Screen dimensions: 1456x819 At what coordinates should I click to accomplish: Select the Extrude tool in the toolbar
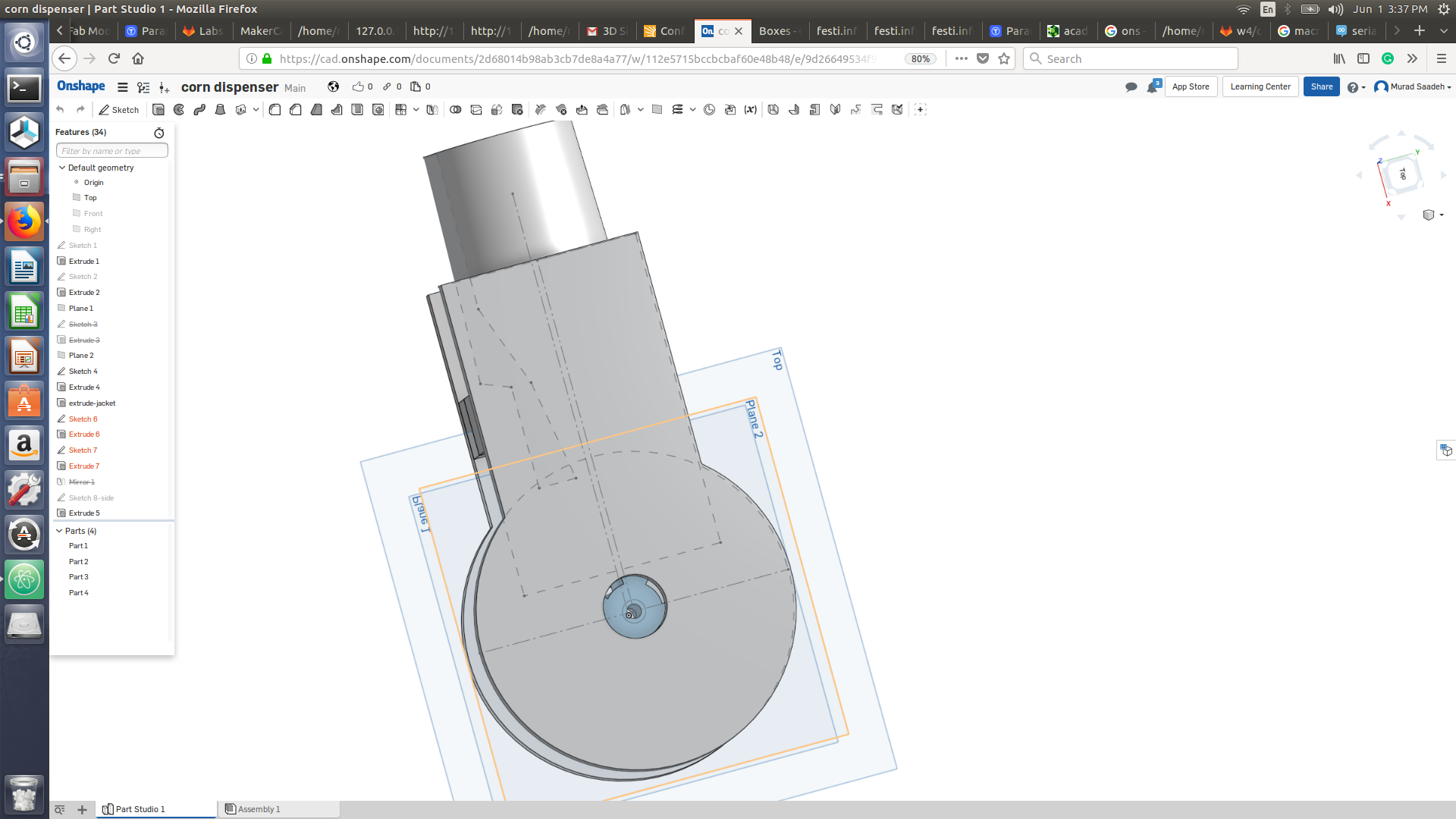click(x=158, y=110)
